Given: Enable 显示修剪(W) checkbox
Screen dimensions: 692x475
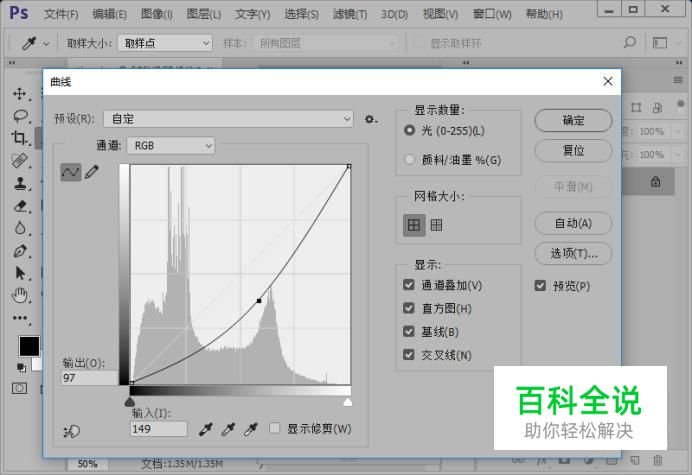Looking at the screenshot, I should point(275,428).
